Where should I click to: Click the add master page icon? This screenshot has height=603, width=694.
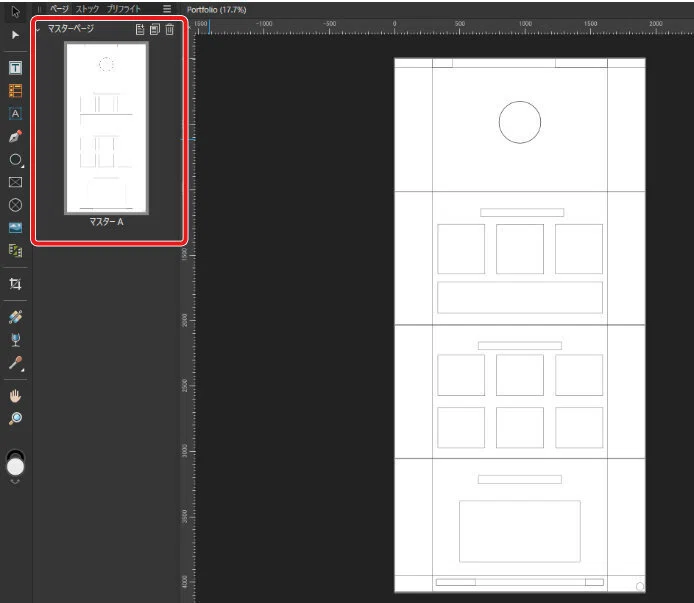[140, 30]
